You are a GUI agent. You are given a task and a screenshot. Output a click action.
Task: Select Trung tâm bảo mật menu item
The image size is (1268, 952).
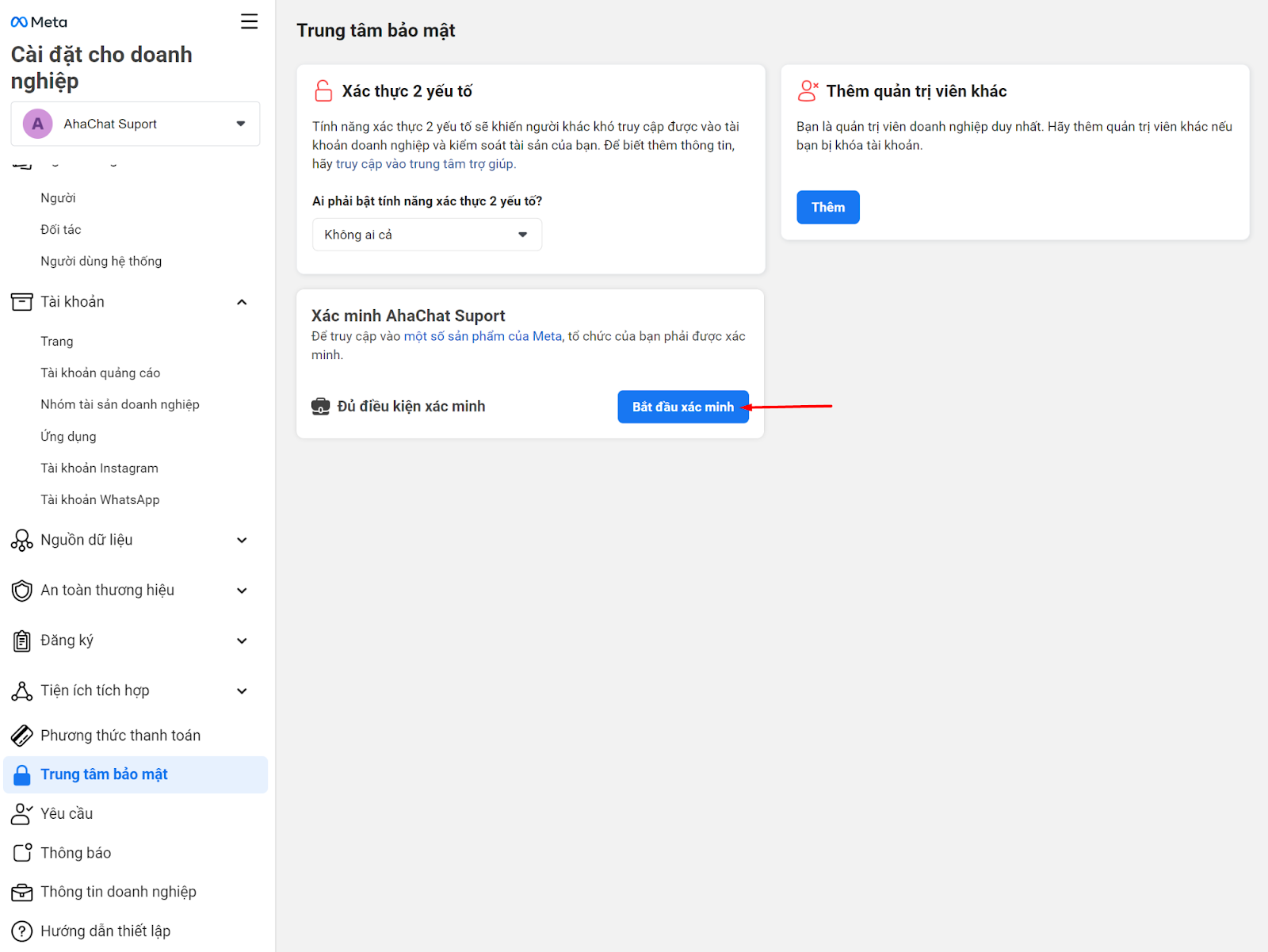[136, 774]
